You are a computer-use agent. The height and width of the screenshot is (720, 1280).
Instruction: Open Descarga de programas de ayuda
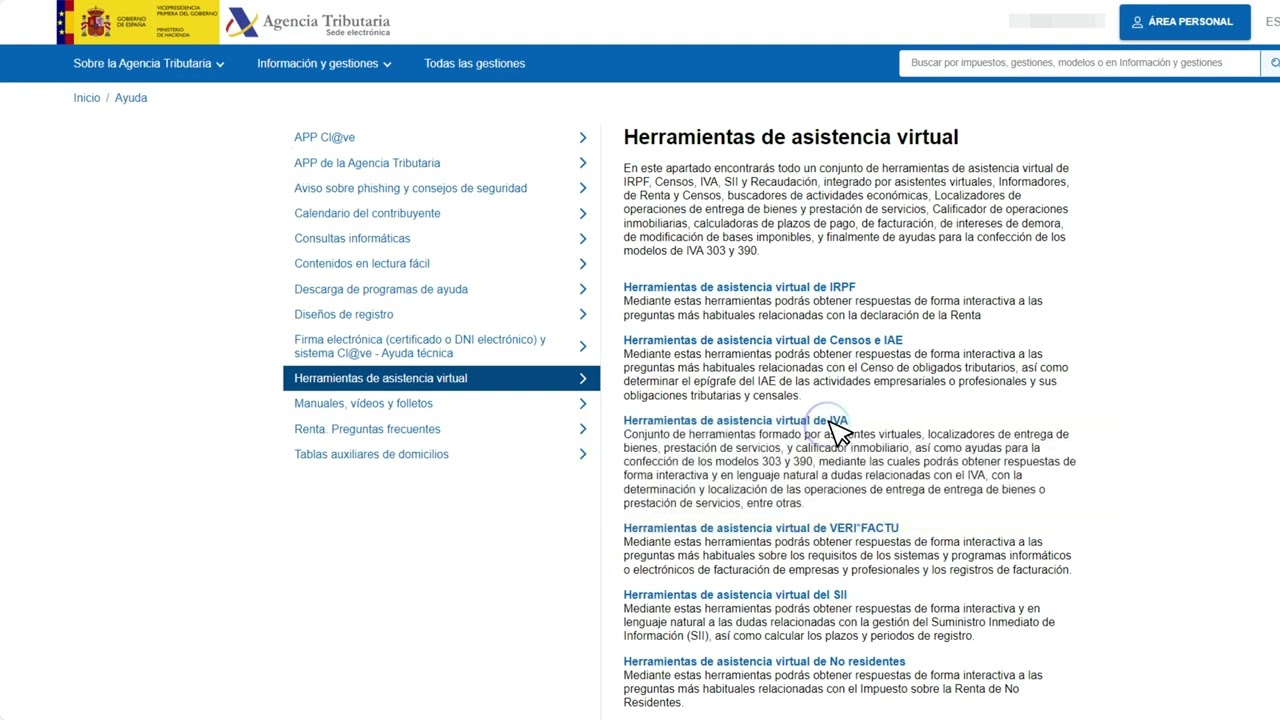pyautogui.click(x=381, y=289)
